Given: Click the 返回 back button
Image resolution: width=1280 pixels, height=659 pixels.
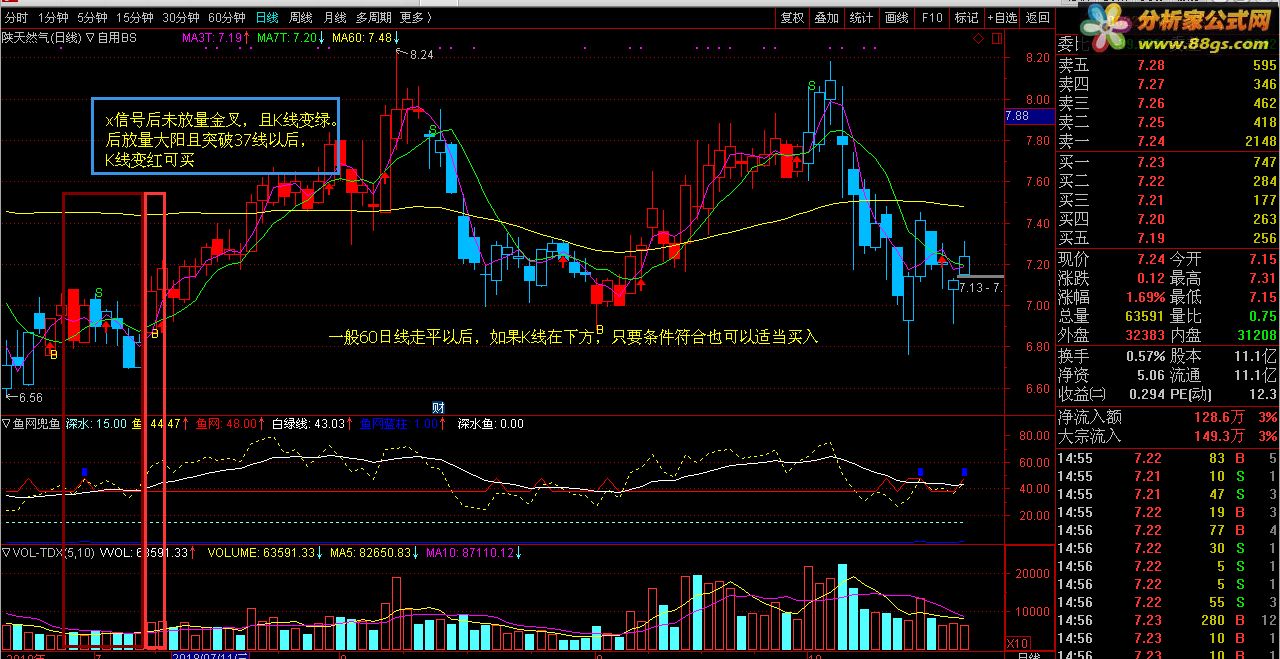Looking at the screenshot, I should tap(1038, 18).
